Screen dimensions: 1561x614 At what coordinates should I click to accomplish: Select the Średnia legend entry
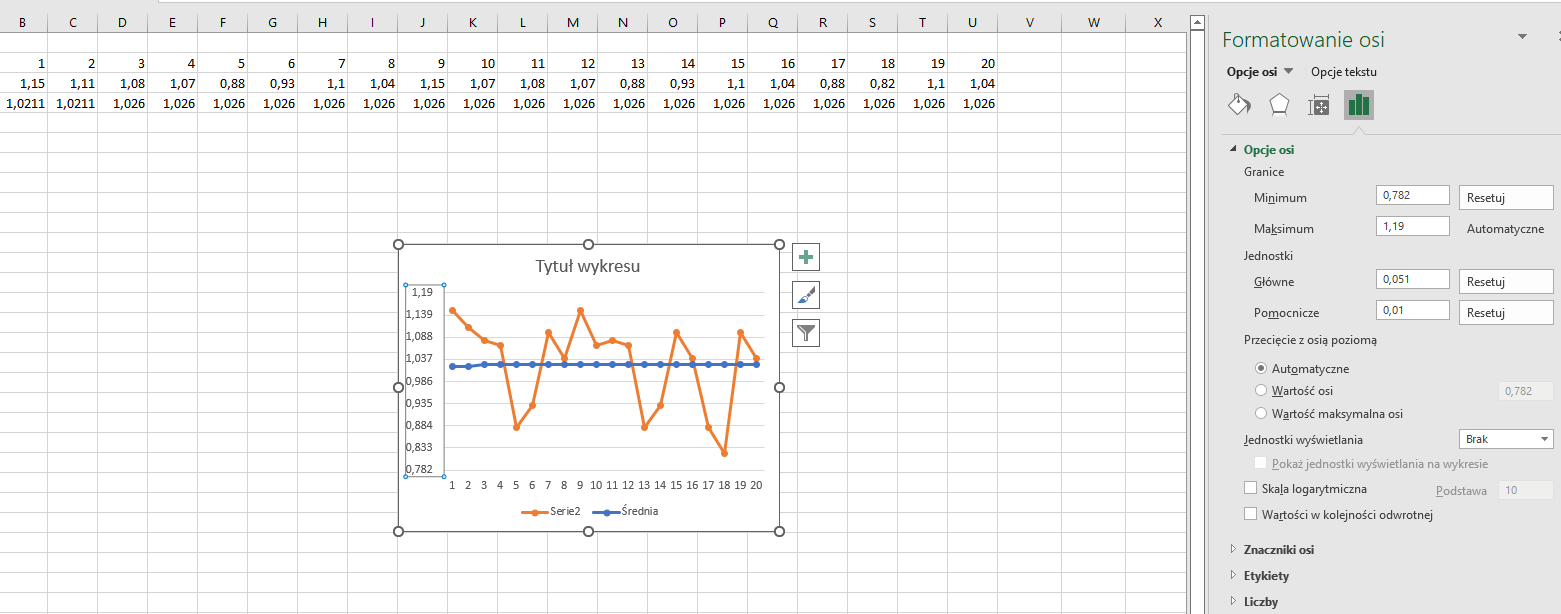coord(625,511)
